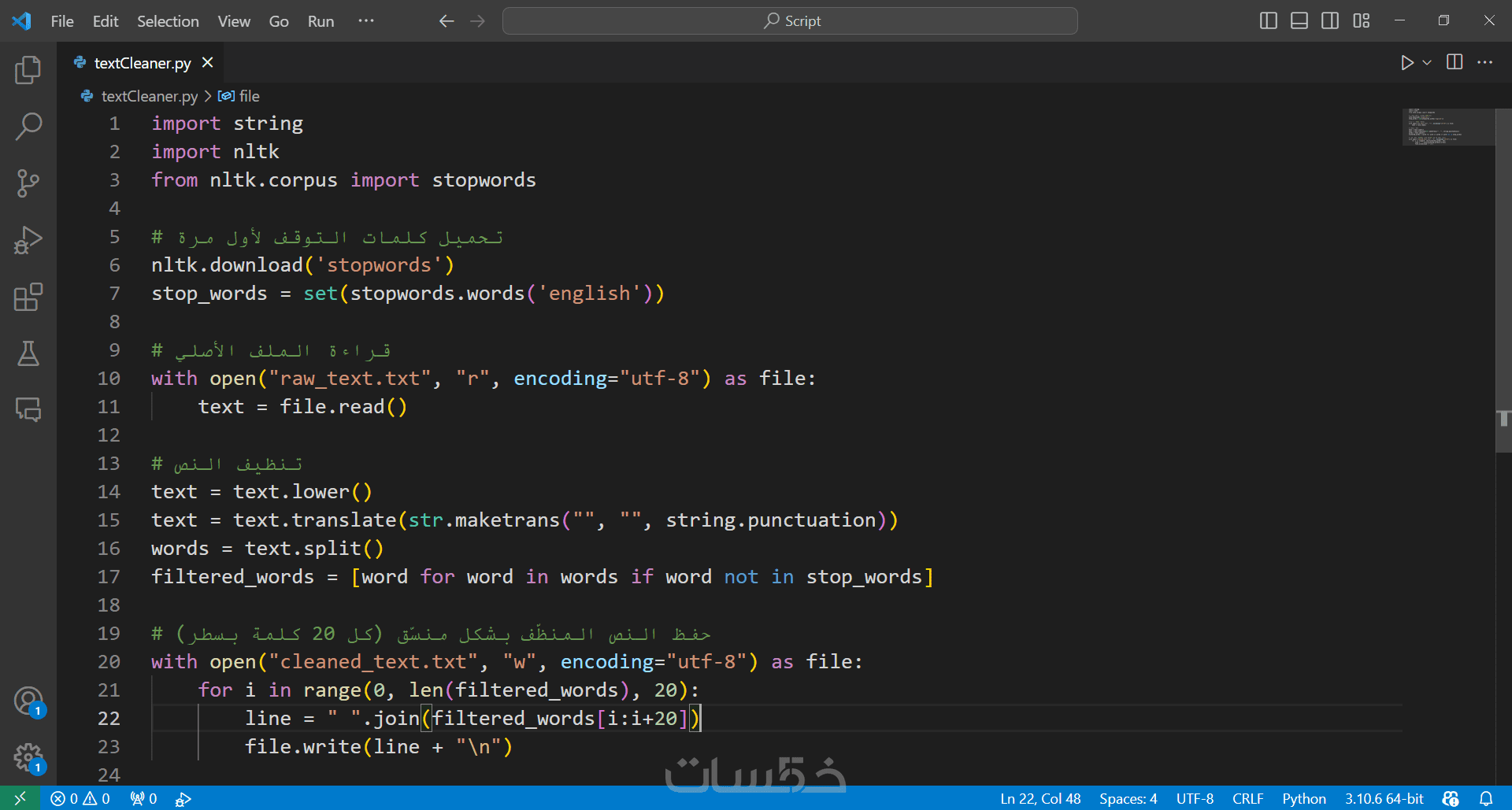Image resolution: width=1512 pixels, height=810 pixels.
Task: Open Copilot status icon in status bar
Action: coord(1451,798)
